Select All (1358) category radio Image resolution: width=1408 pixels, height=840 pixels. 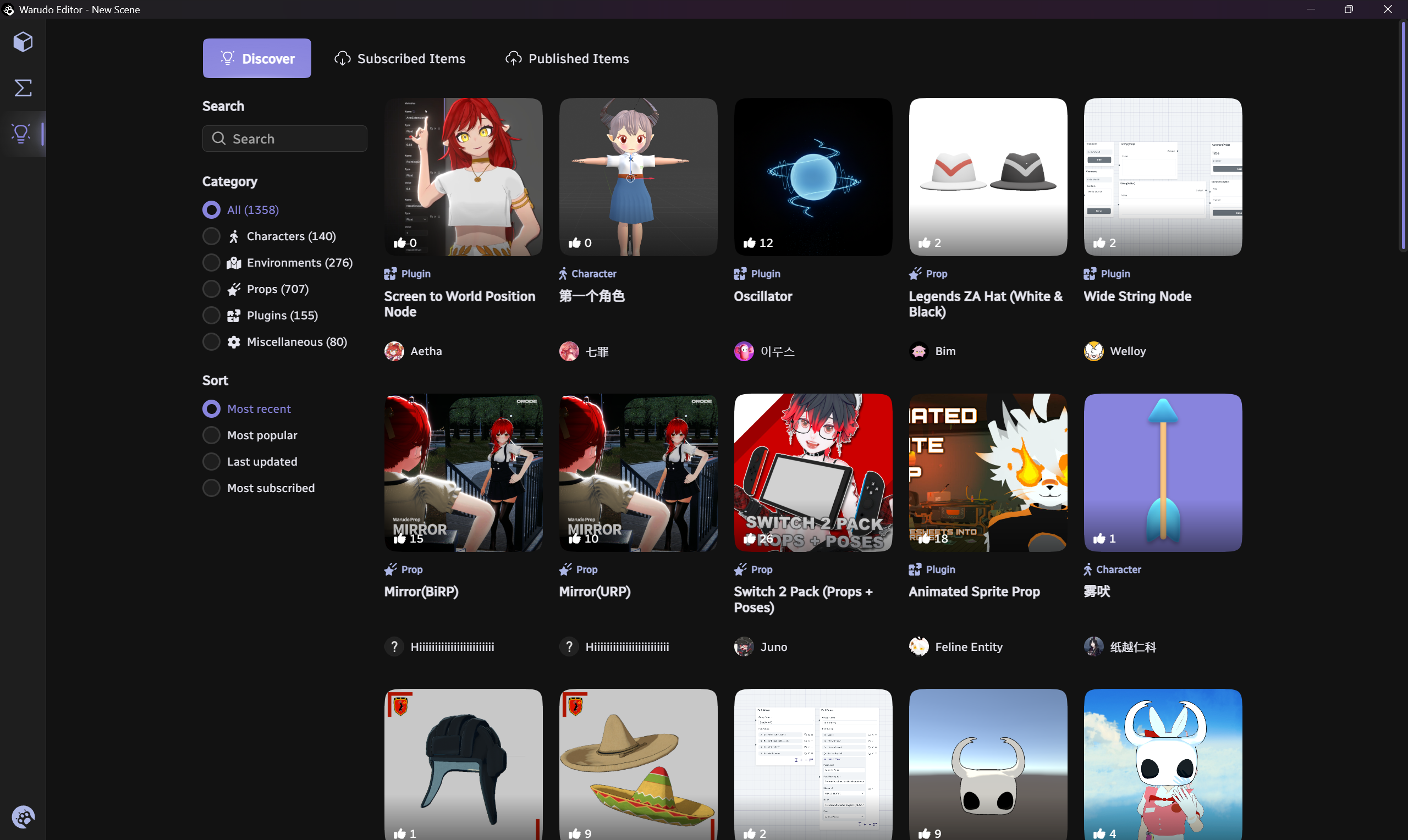click(211, 210)
